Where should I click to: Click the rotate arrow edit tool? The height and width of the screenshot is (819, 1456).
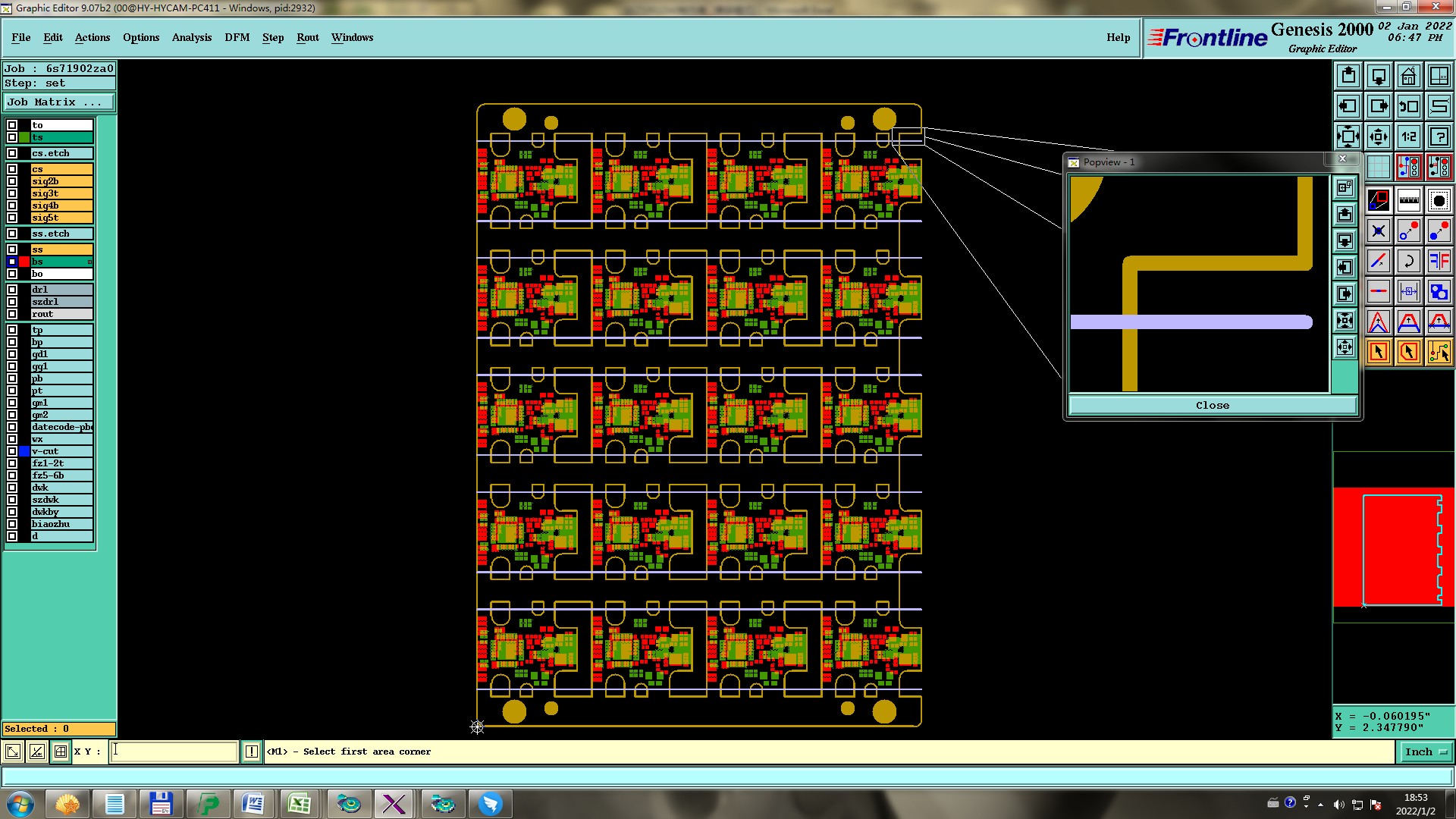click(x=1408, y=262)
